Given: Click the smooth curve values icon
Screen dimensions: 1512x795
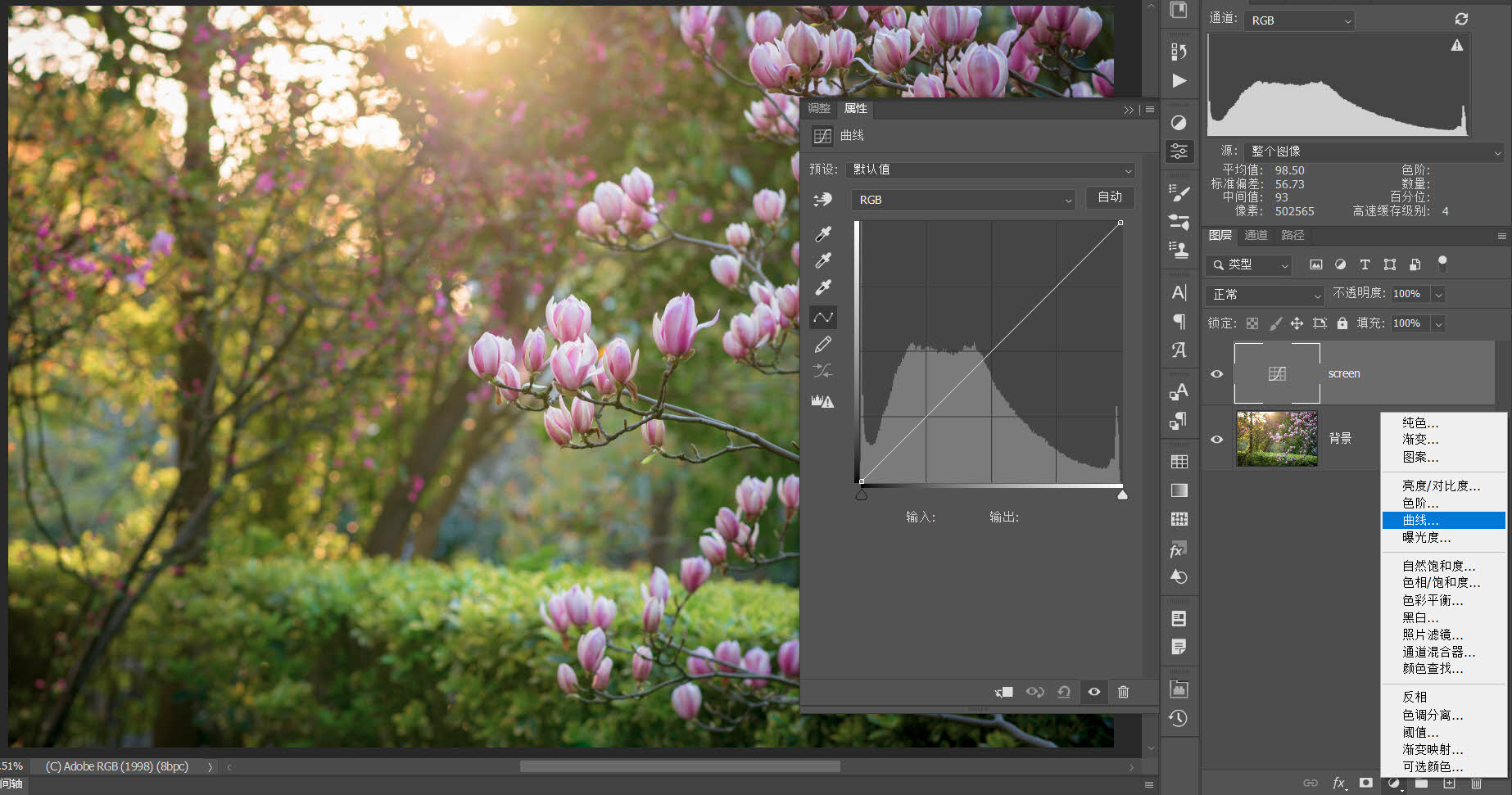Looking at the screenshot, I should 823,371.
